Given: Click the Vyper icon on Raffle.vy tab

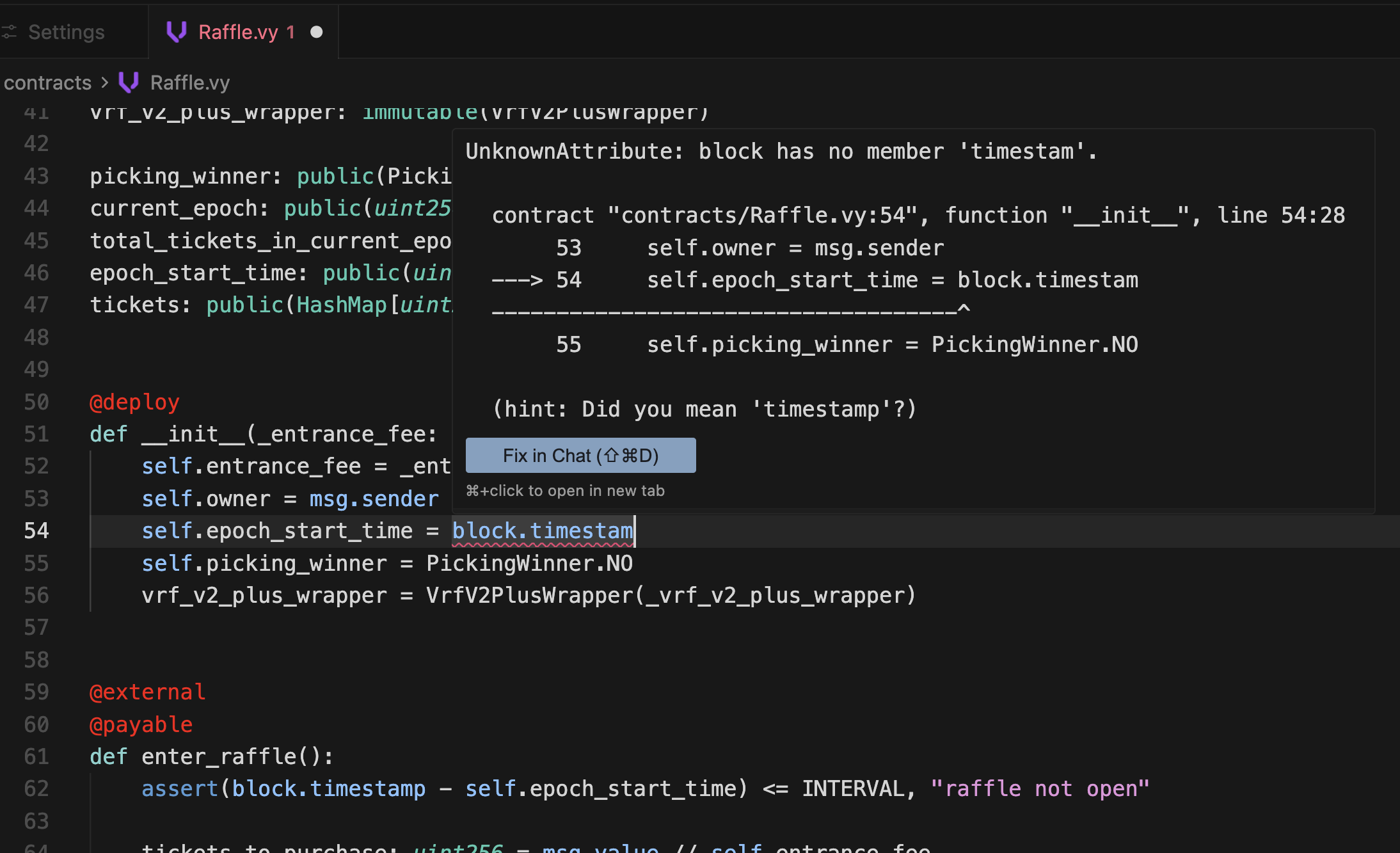Looking at the screenshot, I should (176, 31).
